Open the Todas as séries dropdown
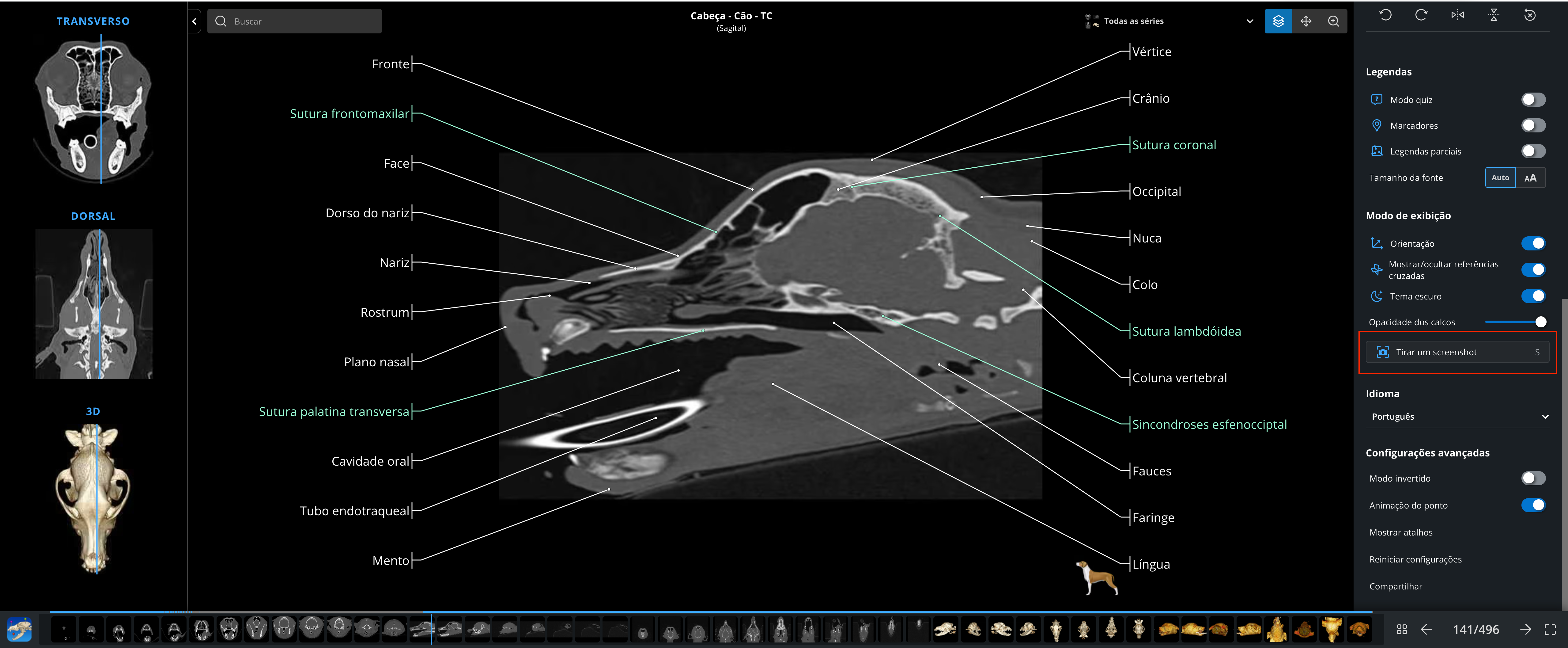Screen dimensions: 1568x648 click(x=1168, y=21)
